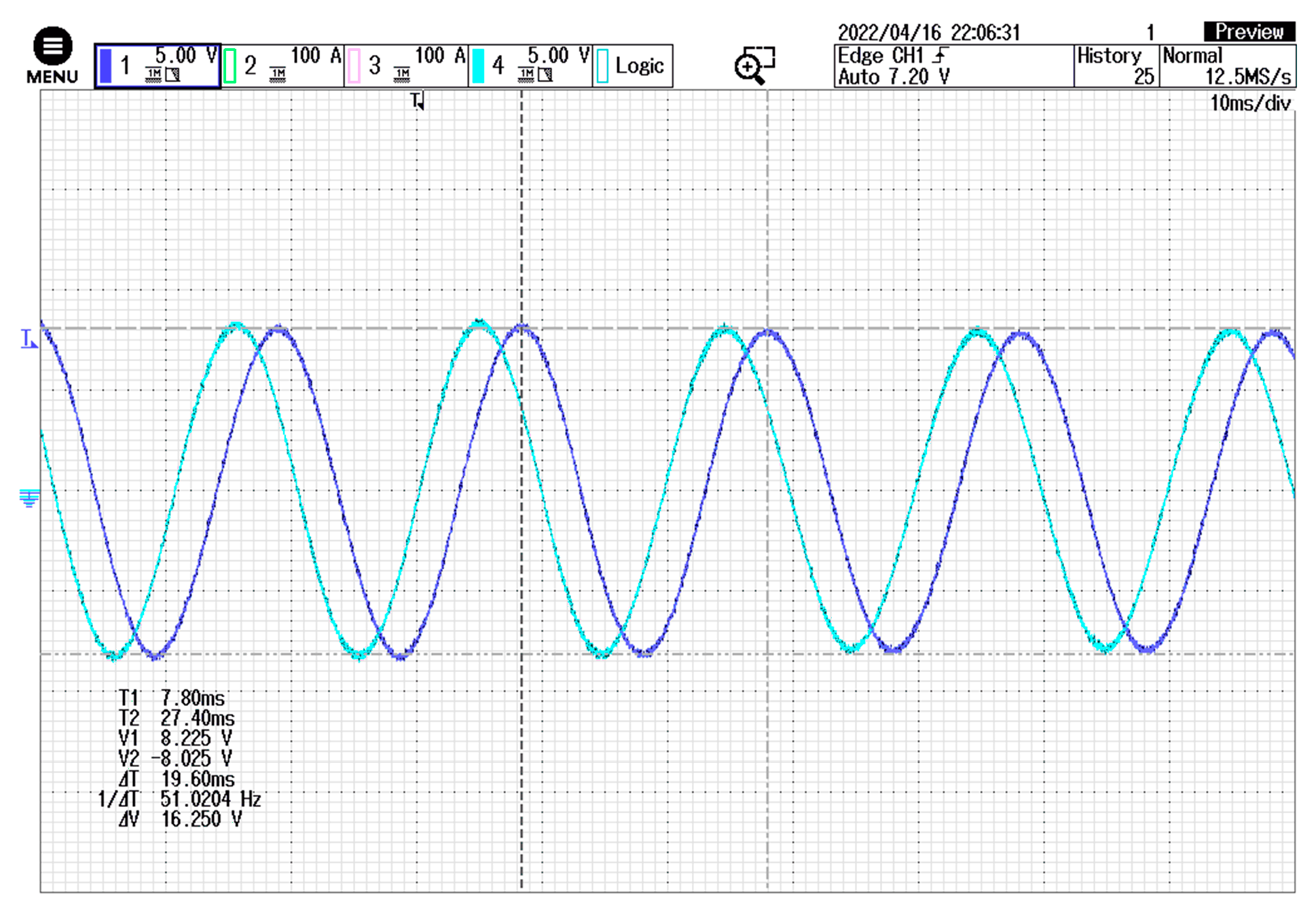1316x917 pixels.
Task: Enable the Logic channel
Action: [632, 66]
